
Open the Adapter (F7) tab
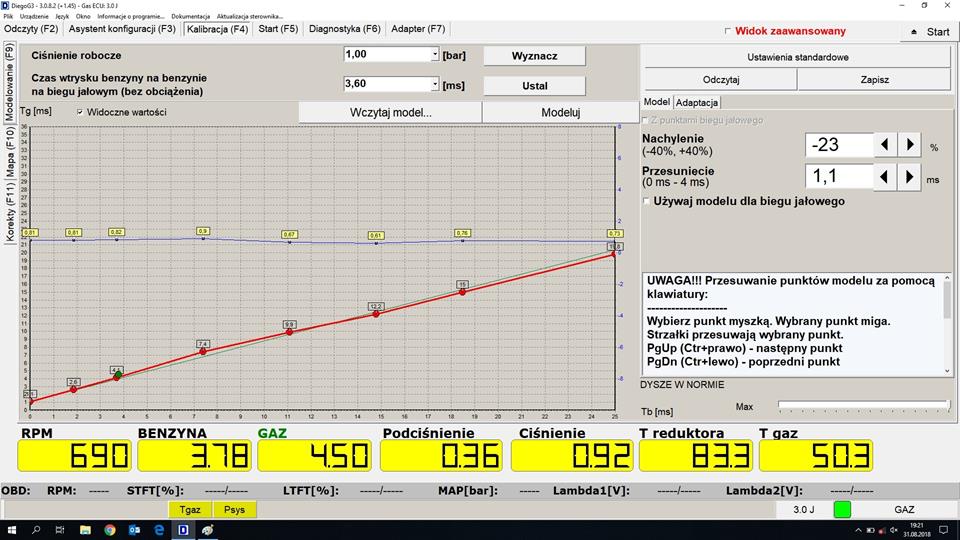(418, 29)
